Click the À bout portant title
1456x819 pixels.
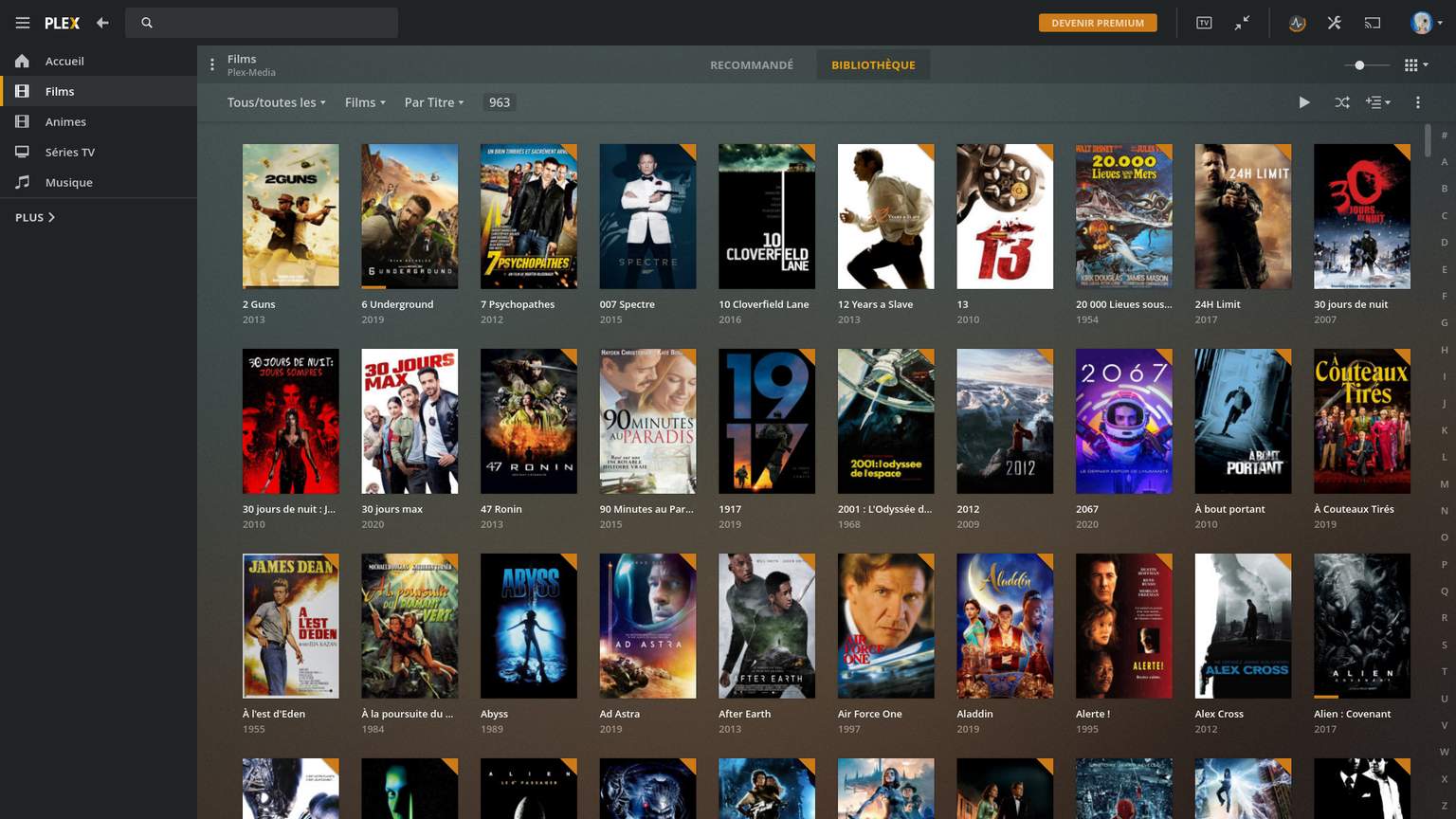point(1229,509)
